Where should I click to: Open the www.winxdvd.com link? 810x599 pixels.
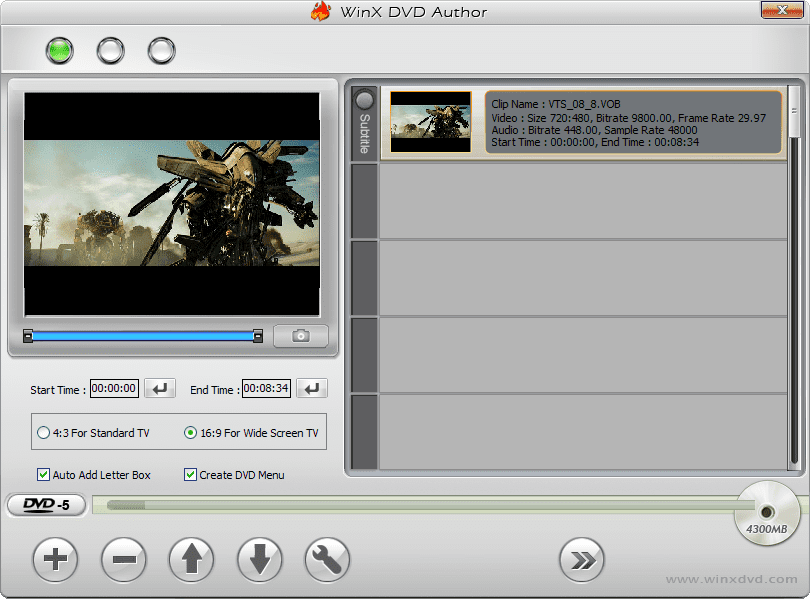click(x=731, y=578)
